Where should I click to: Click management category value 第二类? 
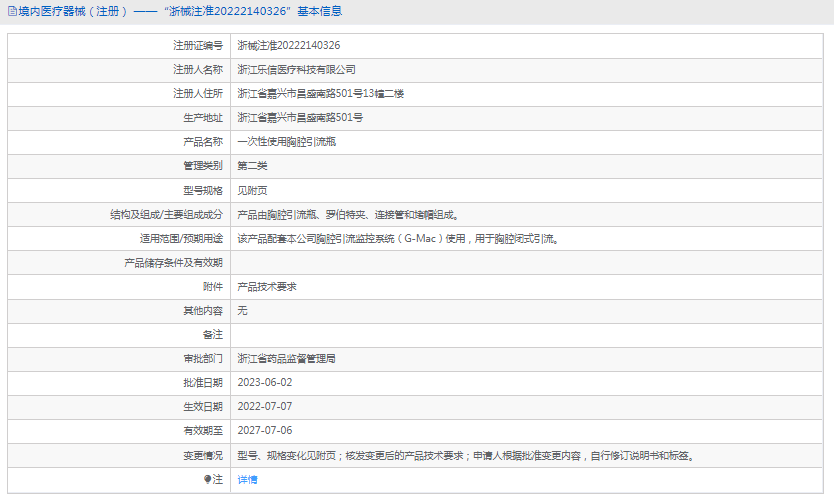252,166
